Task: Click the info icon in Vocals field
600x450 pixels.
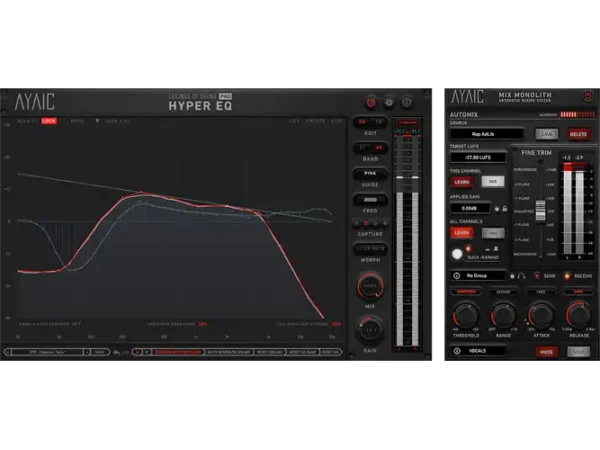Action: [x=457, y=351]
